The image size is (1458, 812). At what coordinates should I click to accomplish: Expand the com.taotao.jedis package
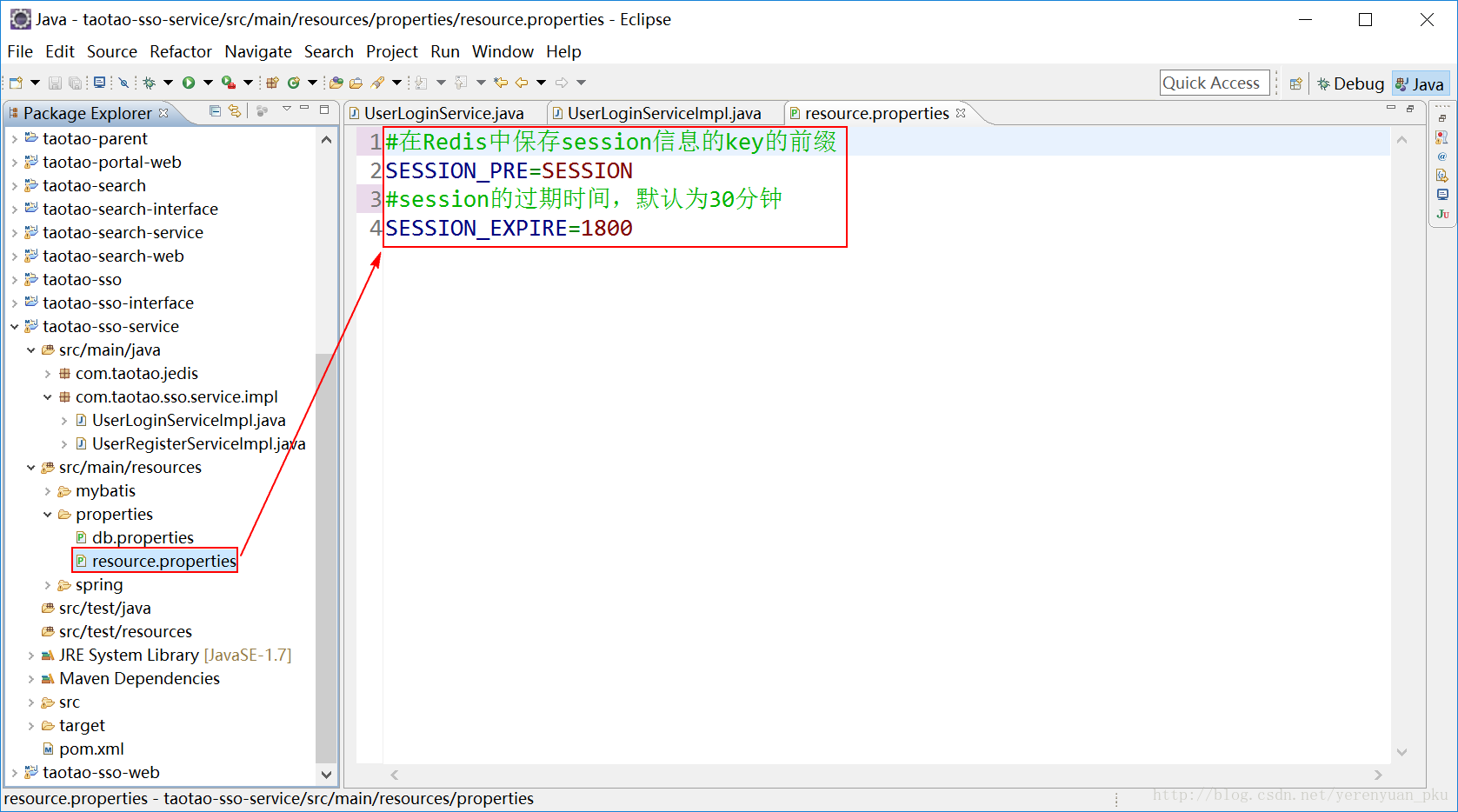tap(47, 374)
